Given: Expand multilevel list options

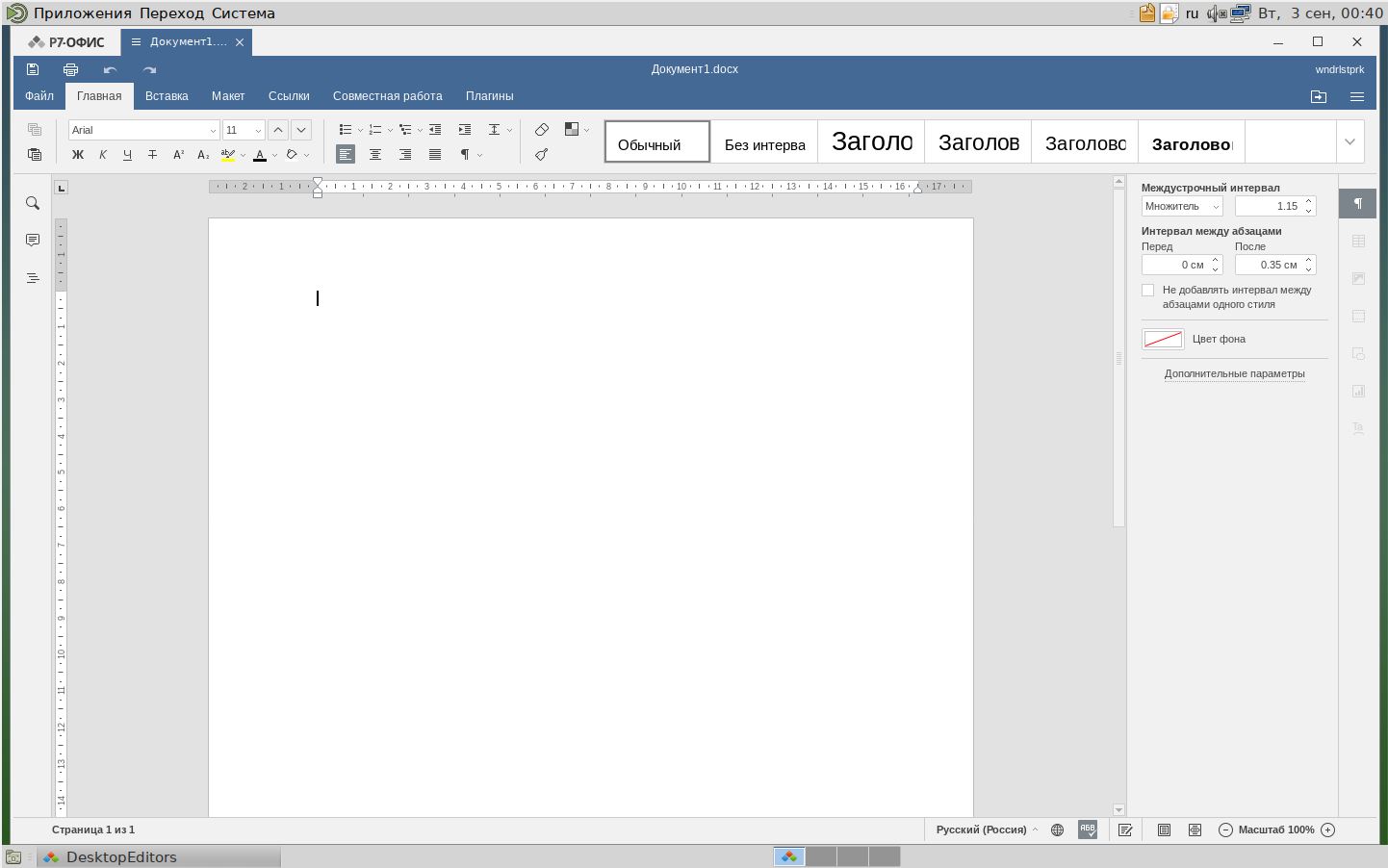Looking at the screenshot, I should [x=420, y=130].
